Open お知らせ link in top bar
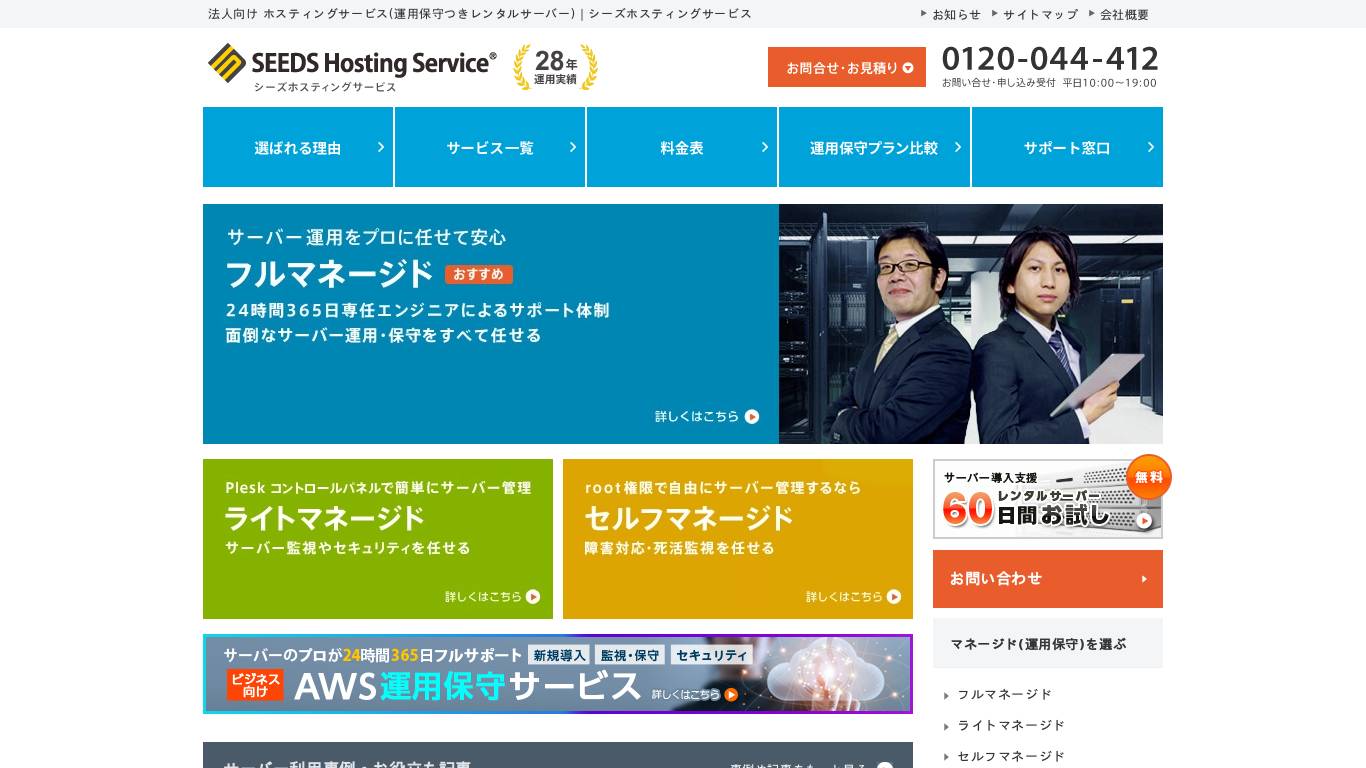The image size is (1366, 768). pos(956,14)
